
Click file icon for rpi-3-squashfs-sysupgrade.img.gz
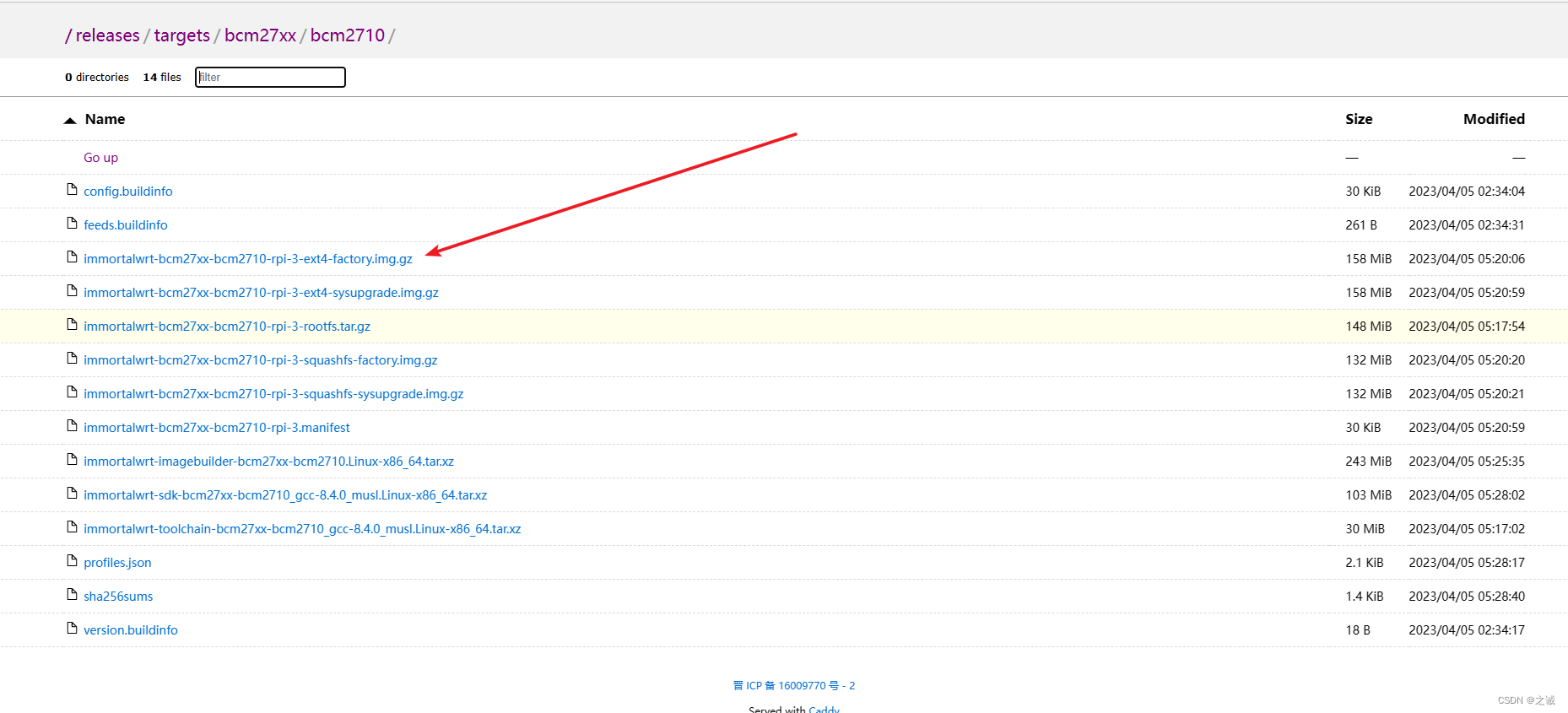click(72, 392)
